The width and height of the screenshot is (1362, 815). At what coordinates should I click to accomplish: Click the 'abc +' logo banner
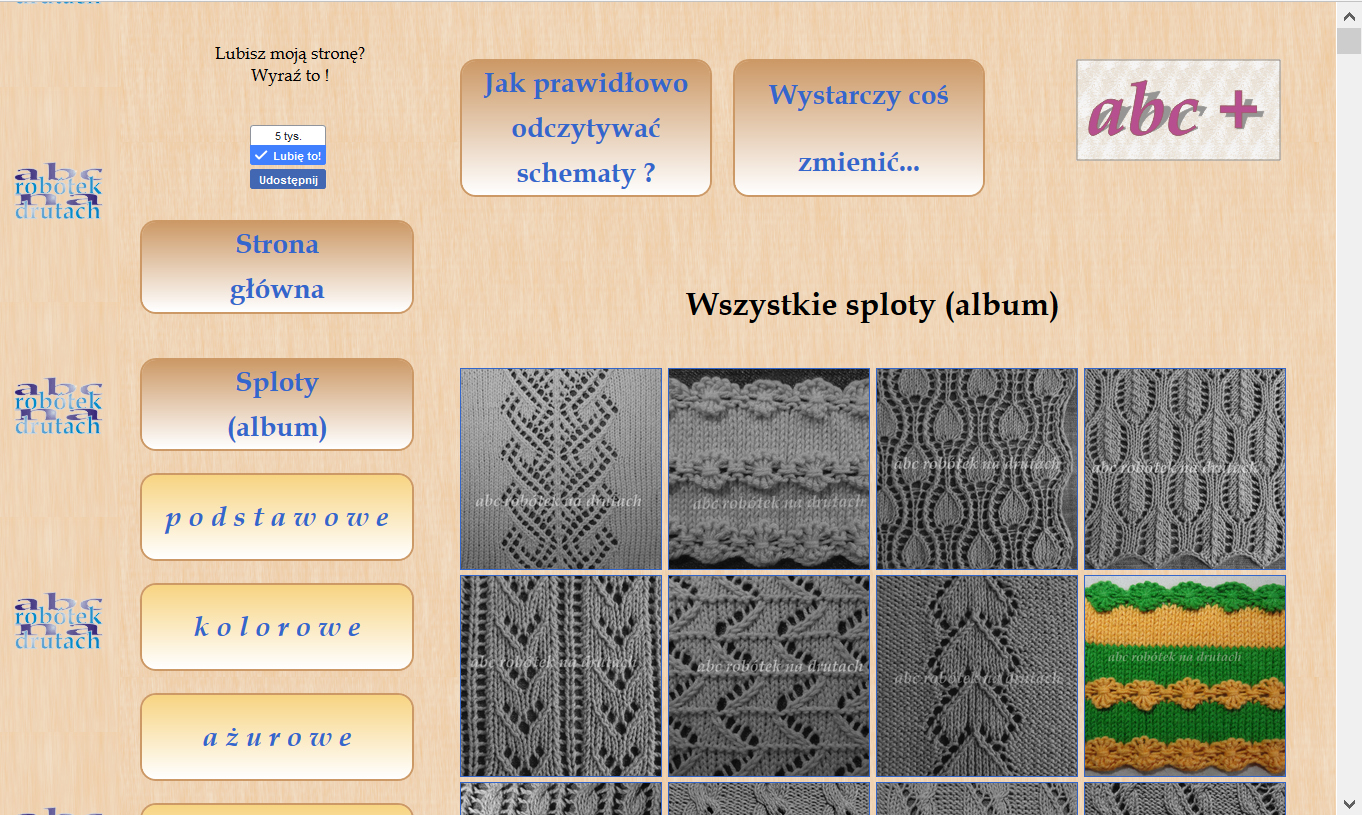(x=1178, y=110)
